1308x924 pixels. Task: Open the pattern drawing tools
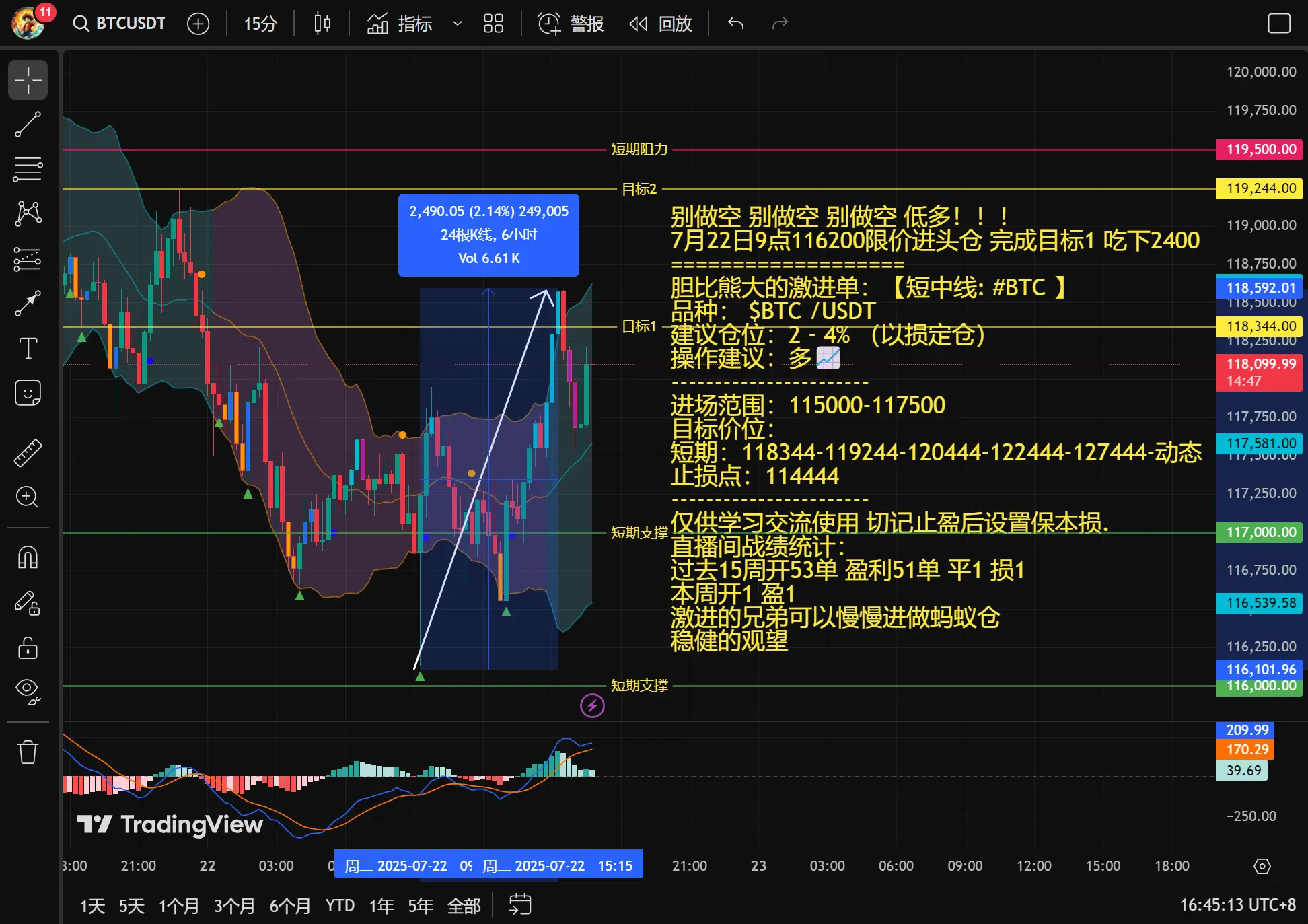coord(28,213)
